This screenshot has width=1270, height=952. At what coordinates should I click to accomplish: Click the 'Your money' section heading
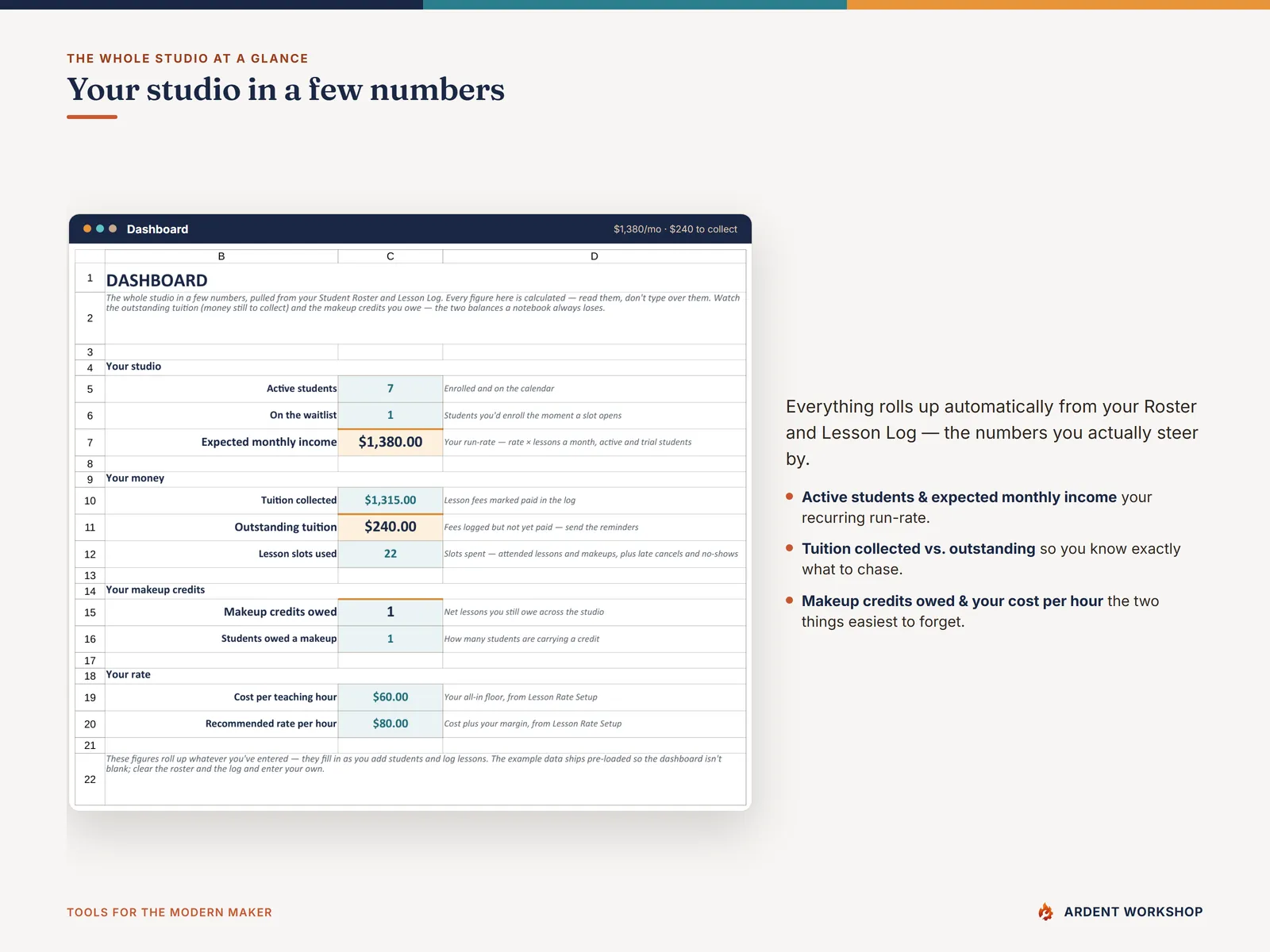pos(135,478)
